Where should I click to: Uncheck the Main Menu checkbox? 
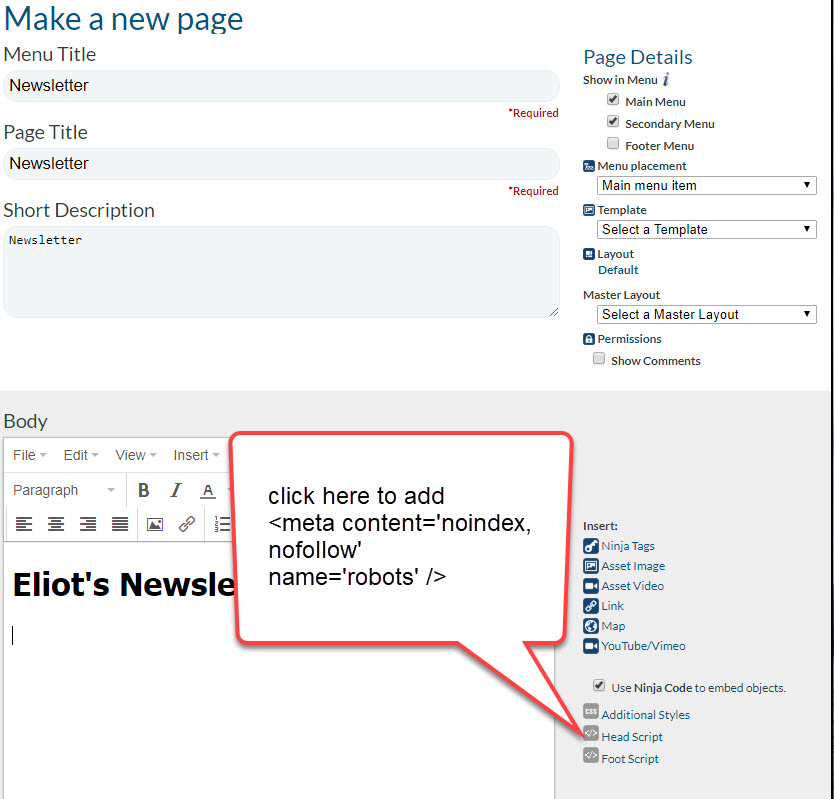coord(613,99)
